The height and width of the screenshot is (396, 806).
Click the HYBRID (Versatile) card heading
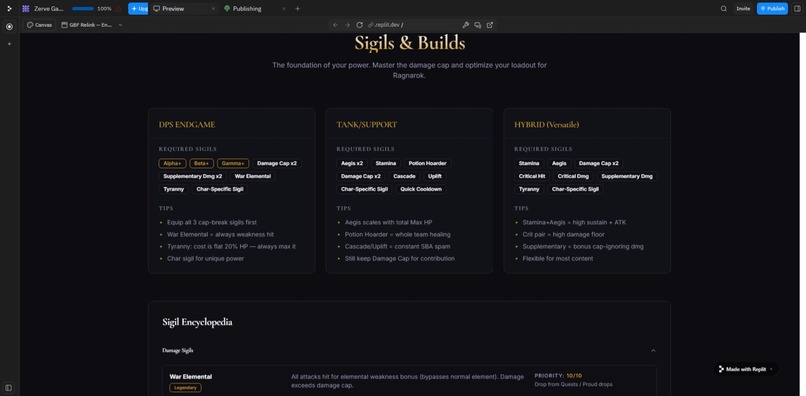(546, 124)
